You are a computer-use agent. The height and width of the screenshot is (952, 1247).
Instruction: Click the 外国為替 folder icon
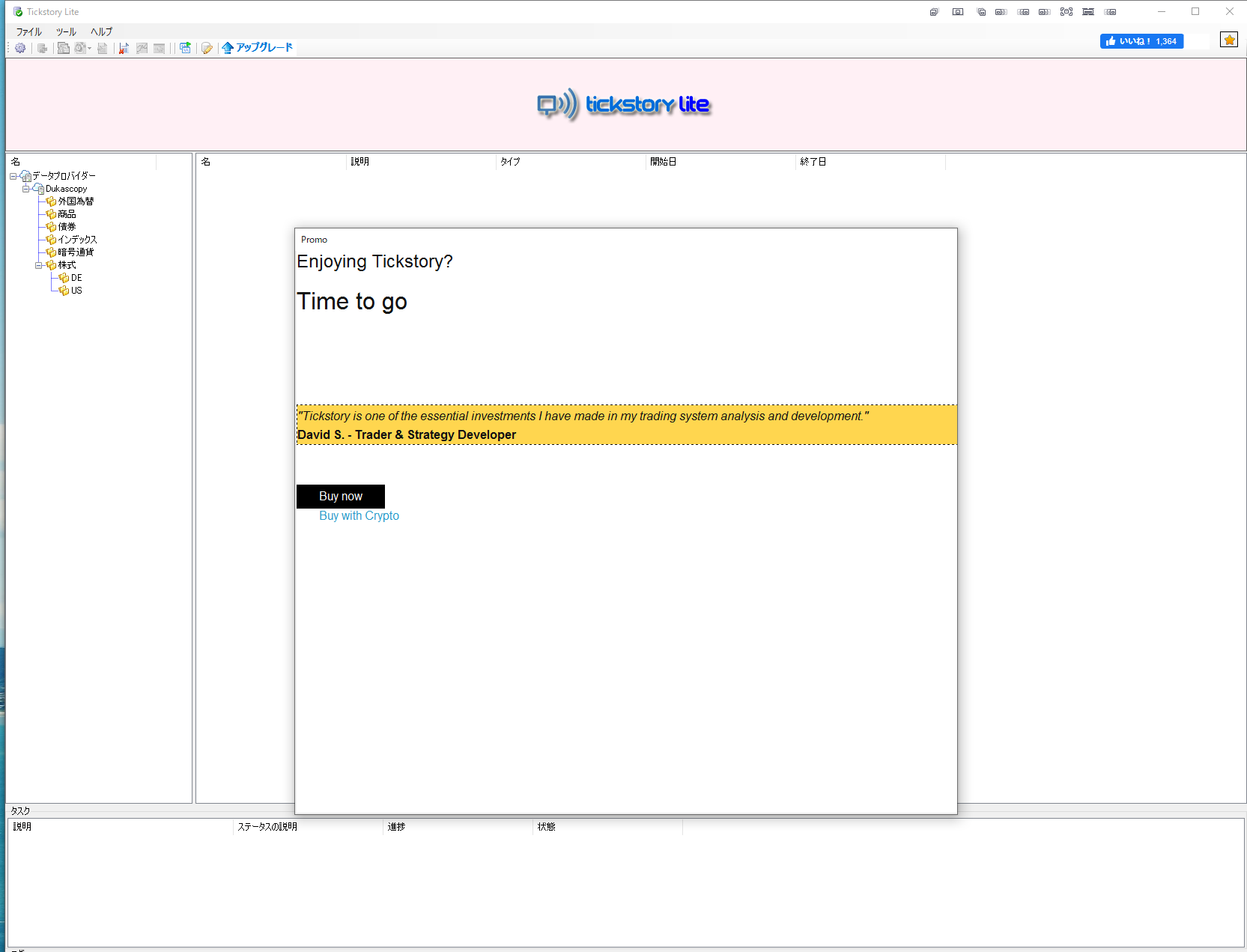point(51,201)
